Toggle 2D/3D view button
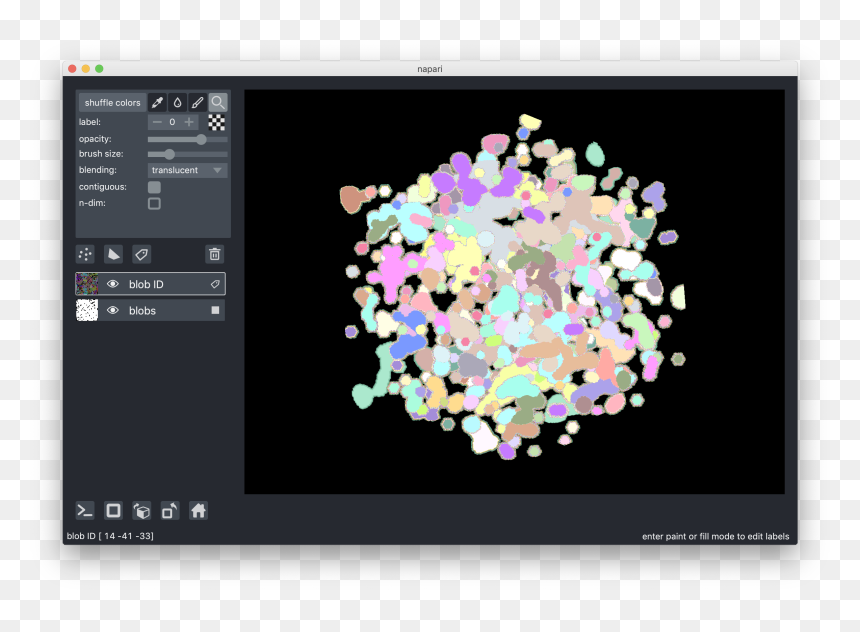This screenshot has height=632, width=860. coord(113,511)
